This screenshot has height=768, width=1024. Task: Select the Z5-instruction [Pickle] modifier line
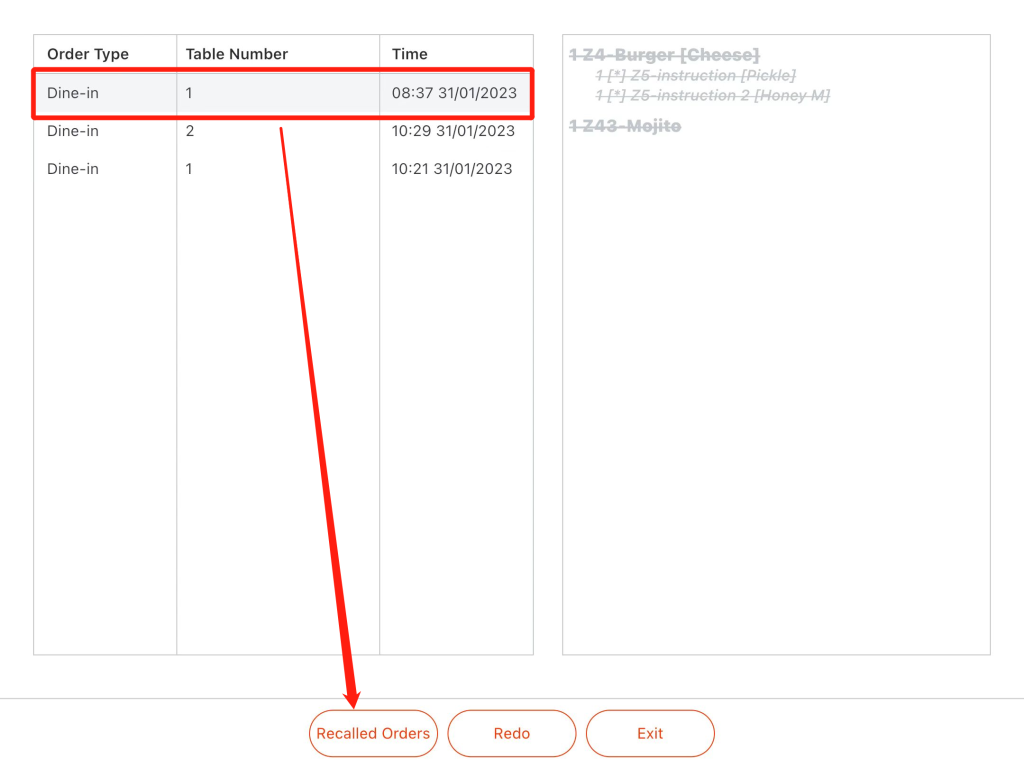point(696,76)
